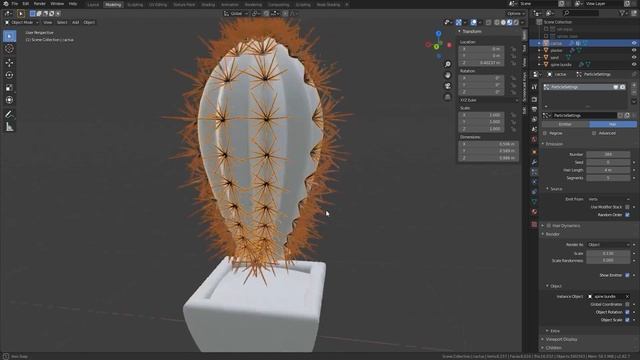This screenshot has height=360, width=640.
Task: Select the Emitter particle type button
Action: 565,124
